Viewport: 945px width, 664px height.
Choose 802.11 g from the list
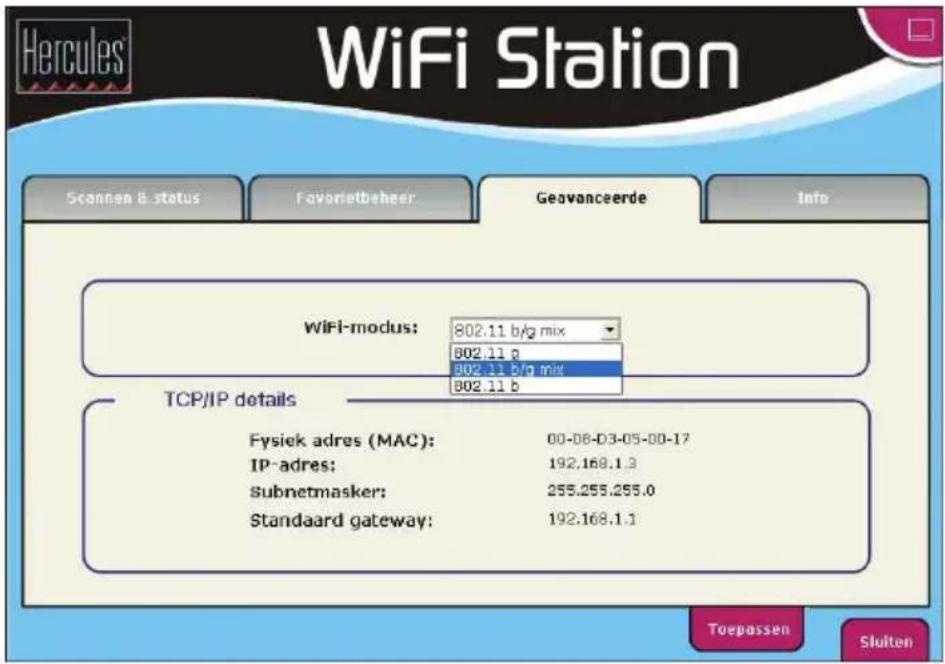(x=536, y=352)
